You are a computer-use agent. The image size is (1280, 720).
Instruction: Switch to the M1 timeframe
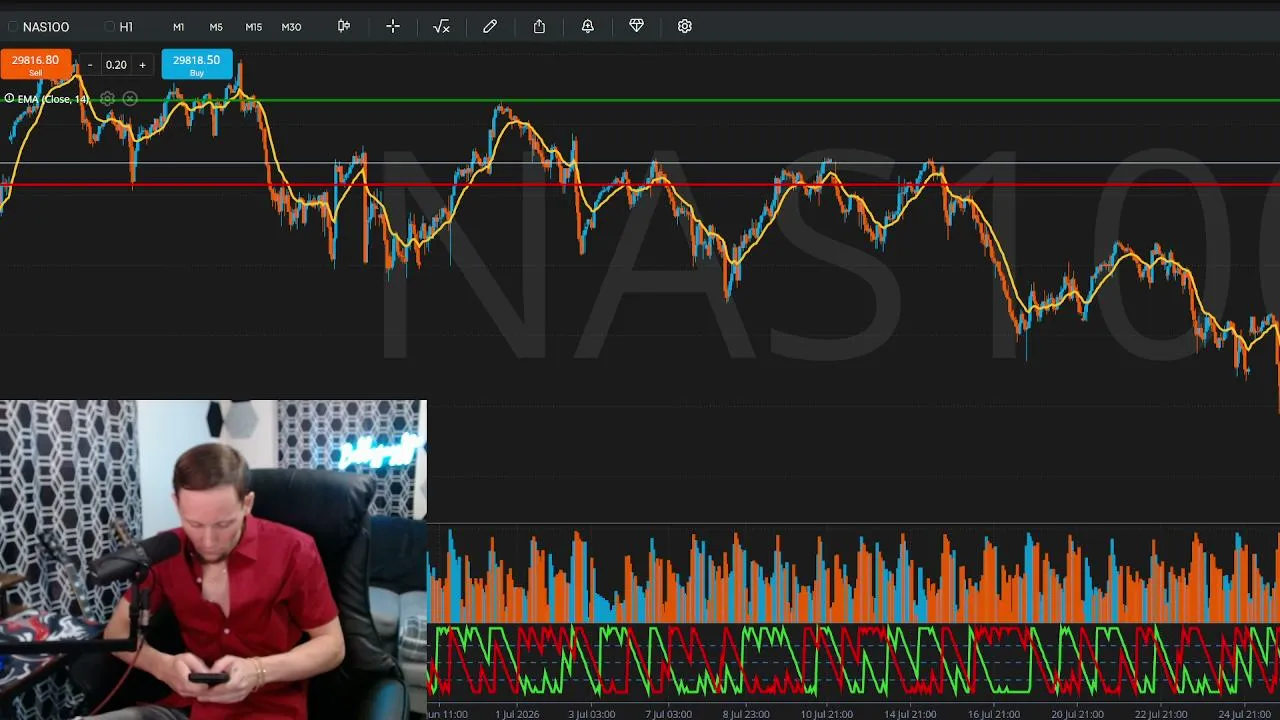point(178,27)
